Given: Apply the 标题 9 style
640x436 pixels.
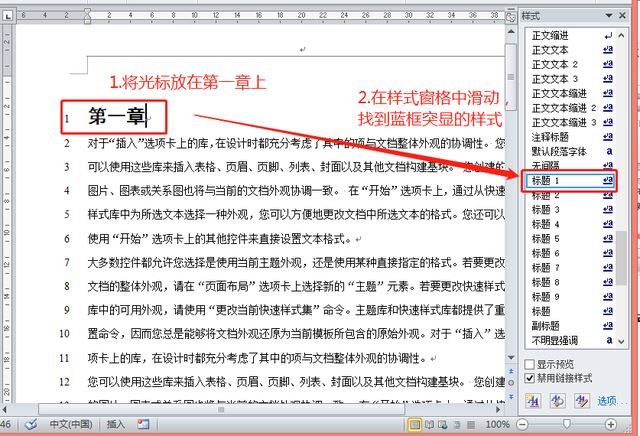Looking at the screenshot, I should 570,297.
